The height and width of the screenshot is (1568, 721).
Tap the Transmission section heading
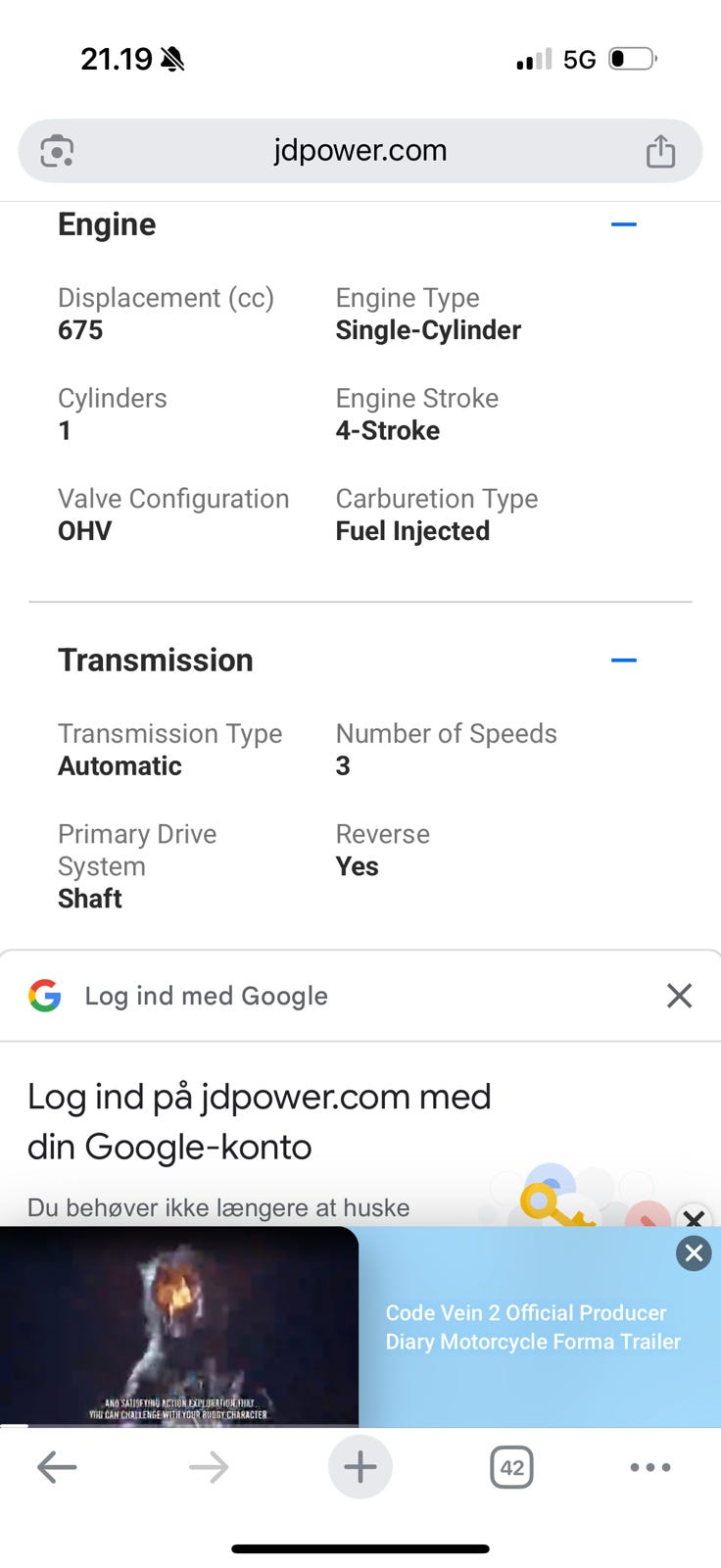156,661
